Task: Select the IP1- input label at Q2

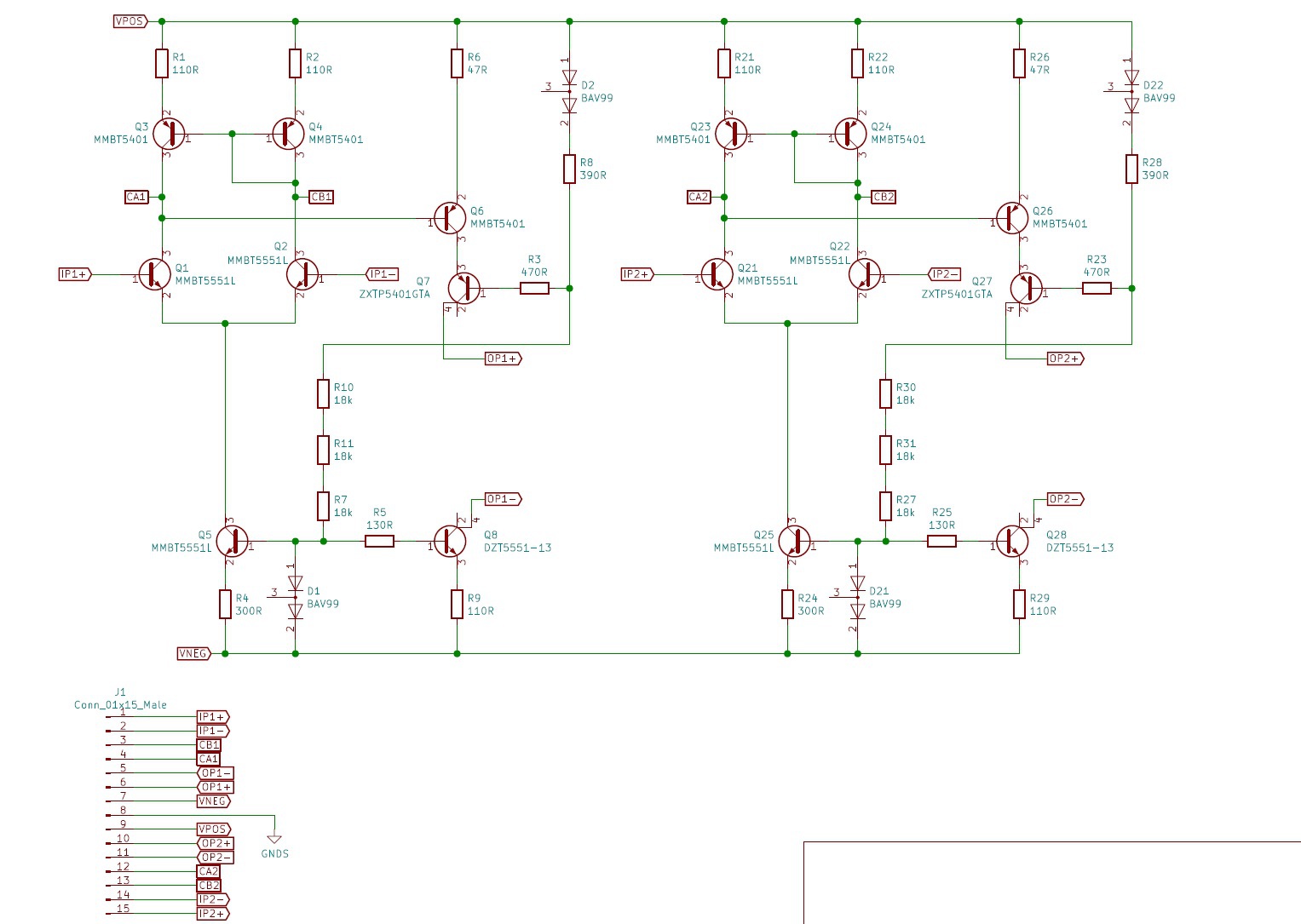Action: [382, 274]
